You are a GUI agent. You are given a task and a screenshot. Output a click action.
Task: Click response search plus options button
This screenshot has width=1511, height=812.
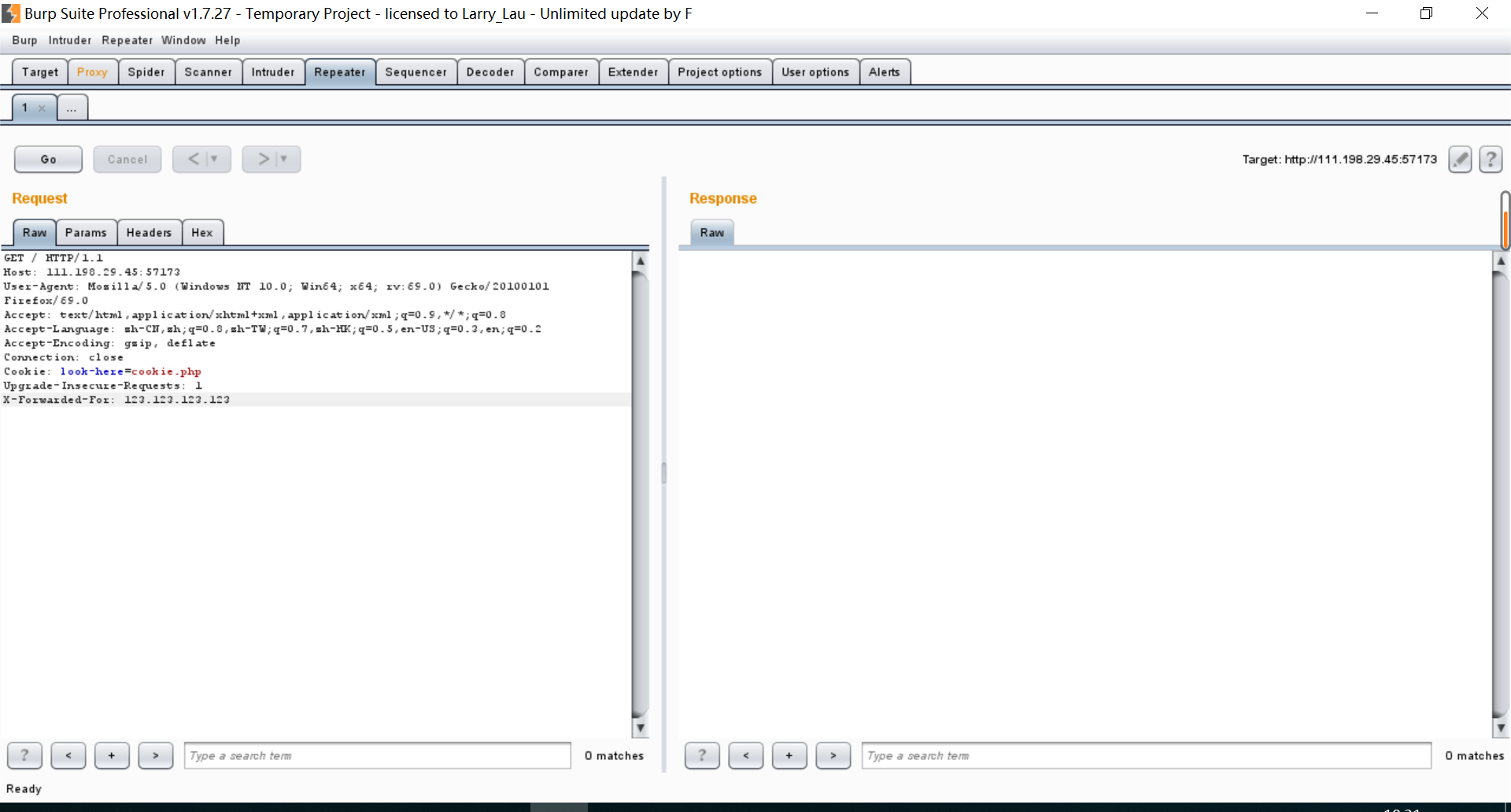point(789,755)
